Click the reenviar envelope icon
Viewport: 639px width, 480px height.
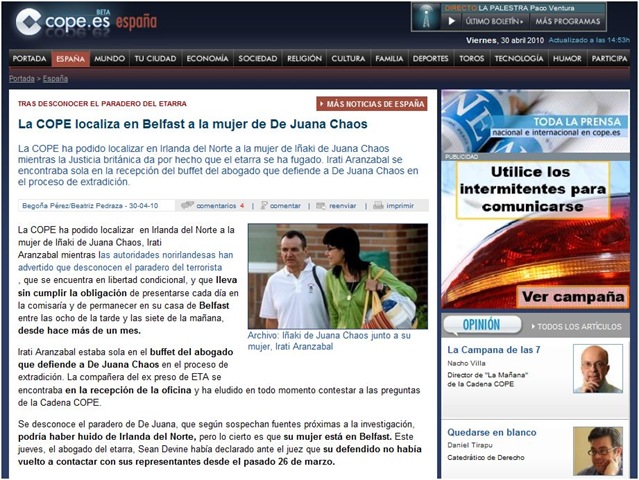click(x=321, y=206)
